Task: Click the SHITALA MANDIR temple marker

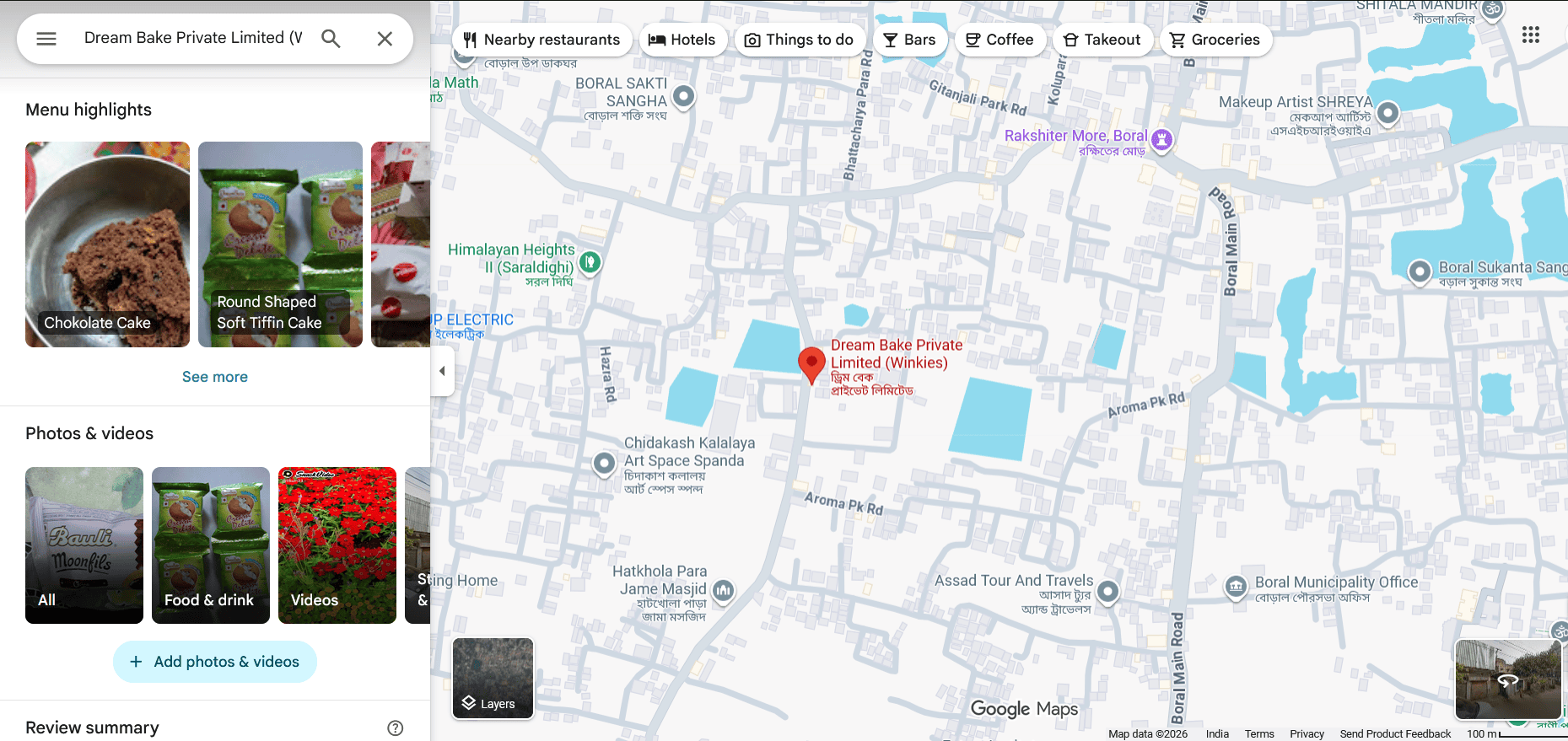Action: pos(1493,10)
